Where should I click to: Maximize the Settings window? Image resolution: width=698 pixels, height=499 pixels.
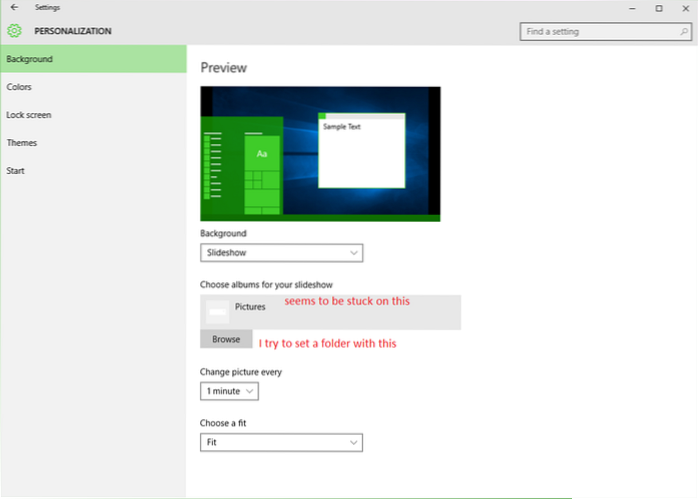coord(658,8)
